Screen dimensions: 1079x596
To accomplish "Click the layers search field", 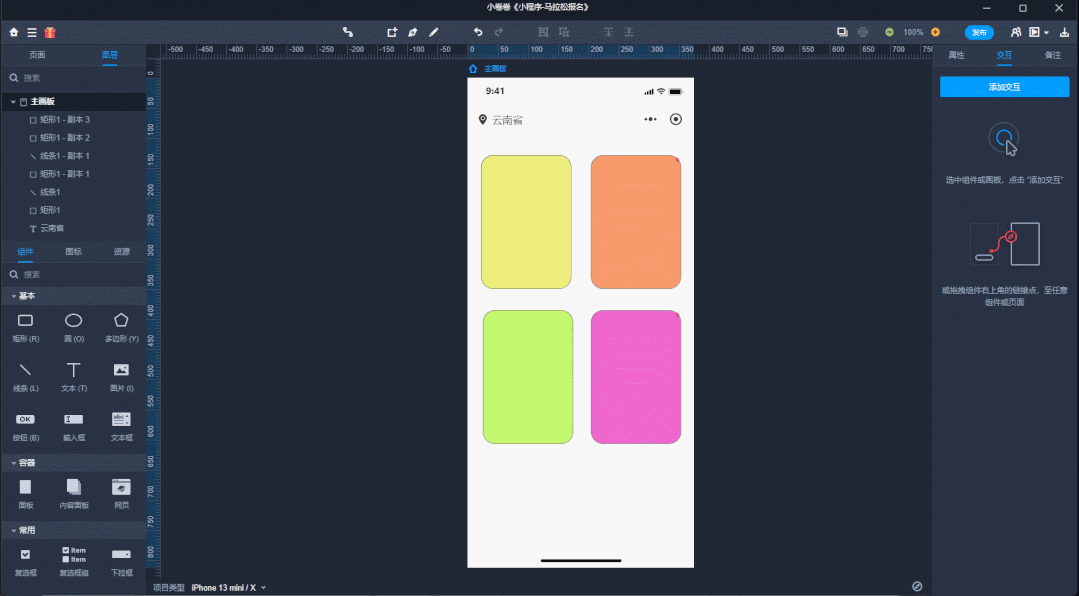I will (x=73, y=78).
